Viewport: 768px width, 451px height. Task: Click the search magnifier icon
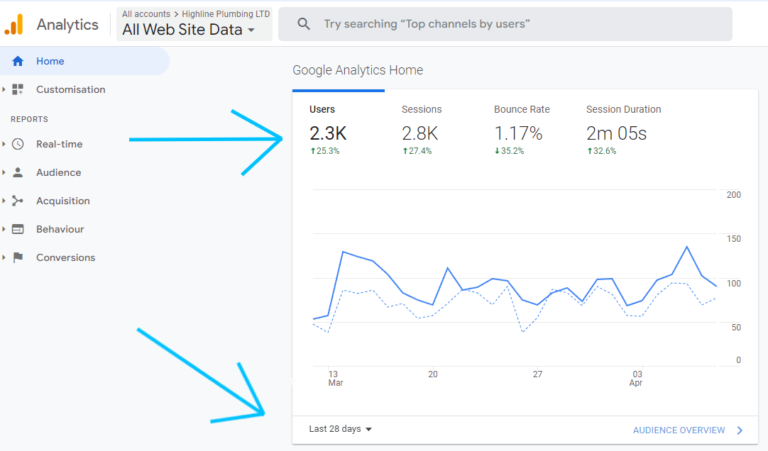304,24
